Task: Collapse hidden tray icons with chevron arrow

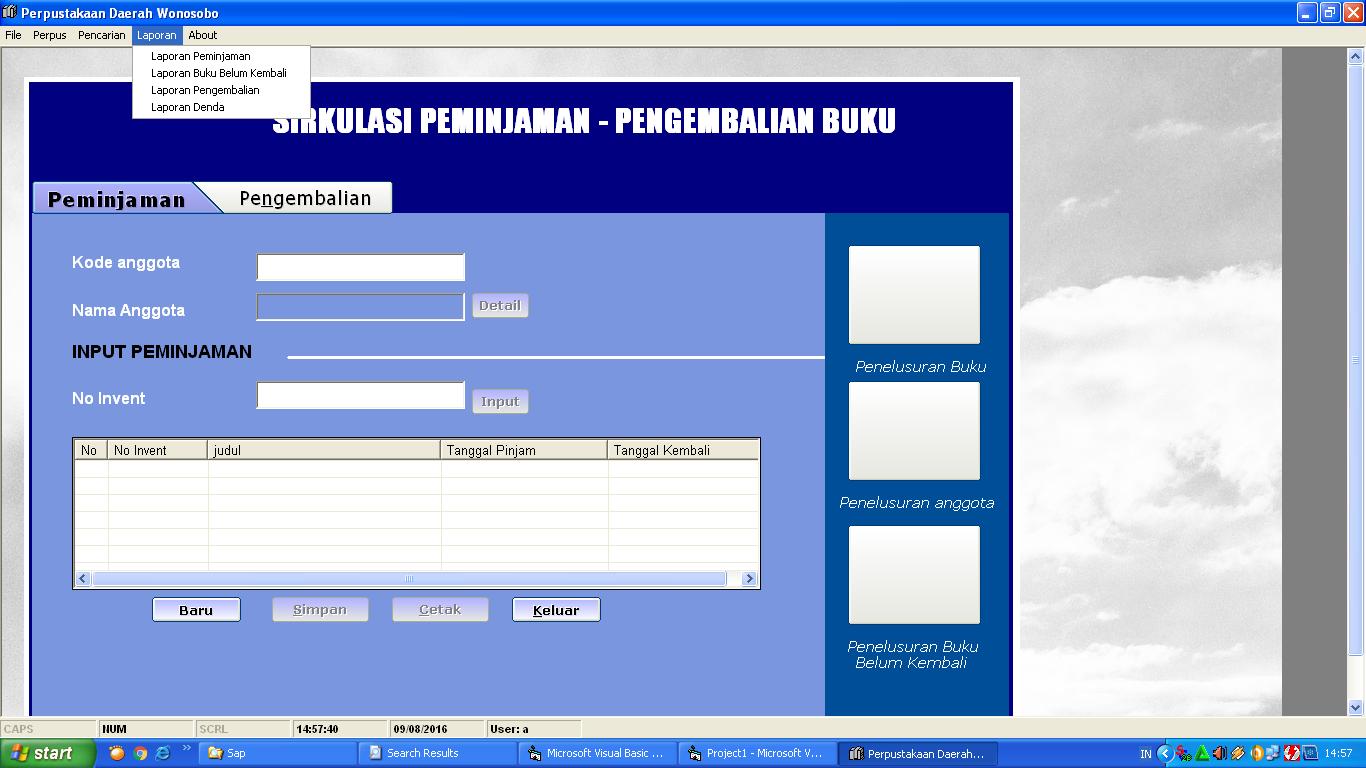Action: pos(1166,753)
